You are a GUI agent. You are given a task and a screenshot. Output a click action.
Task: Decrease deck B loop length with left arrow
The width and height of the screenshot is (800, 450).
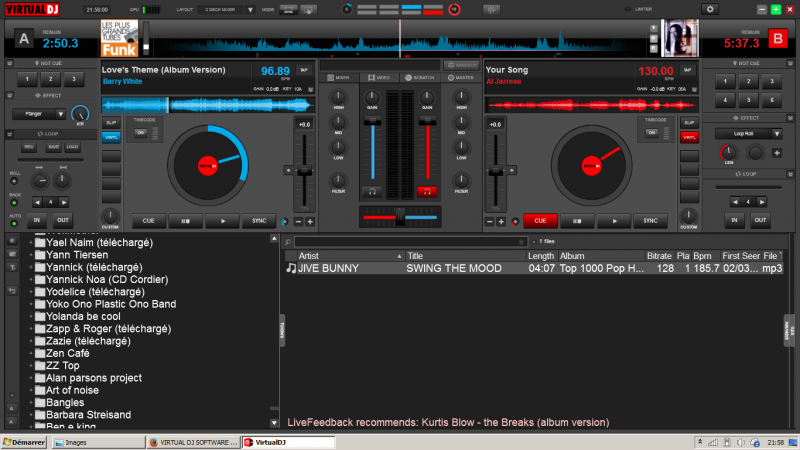(x=735, y=202)
